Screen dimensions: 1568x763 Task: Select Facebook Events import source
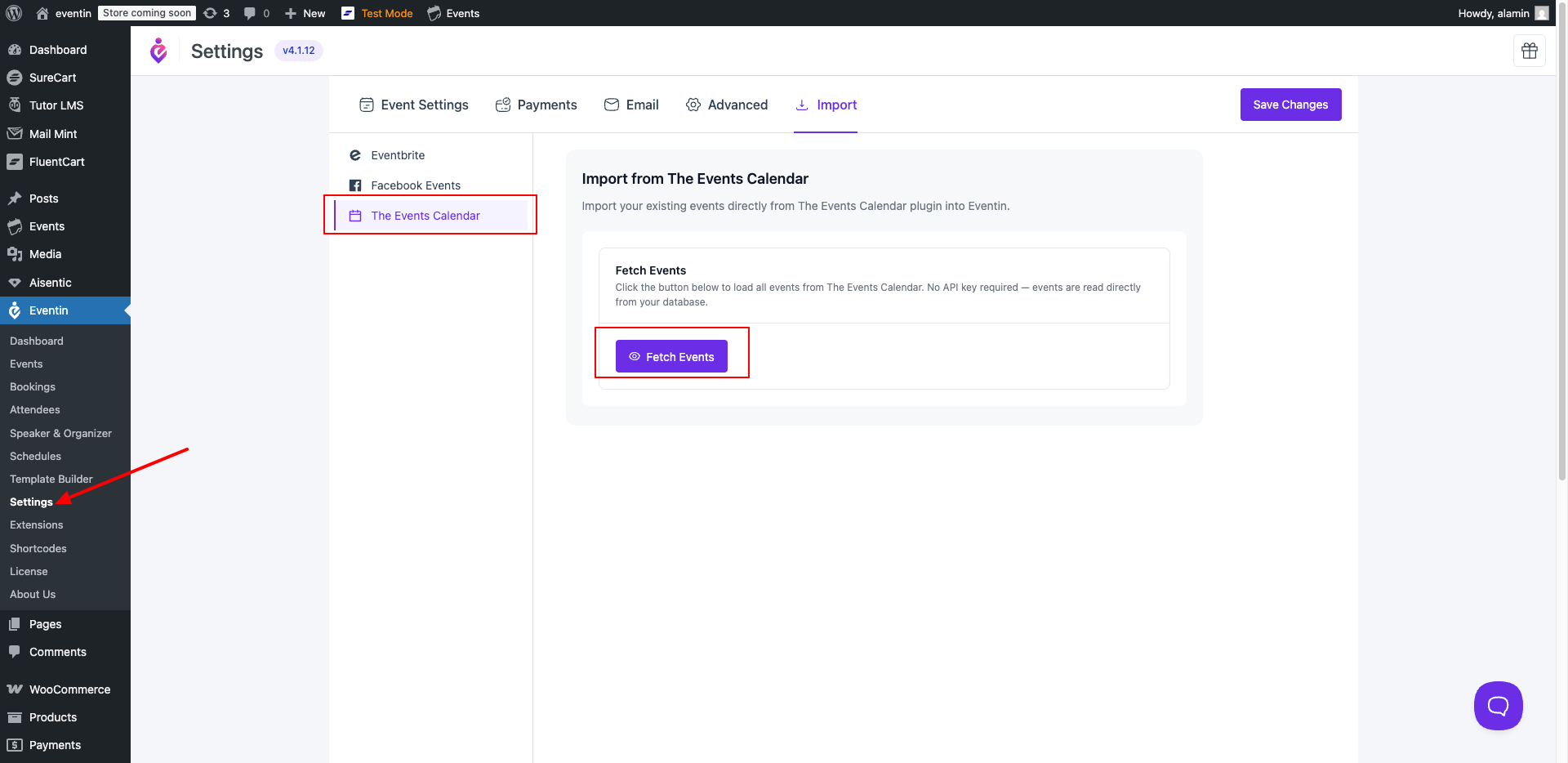point(430,185)
